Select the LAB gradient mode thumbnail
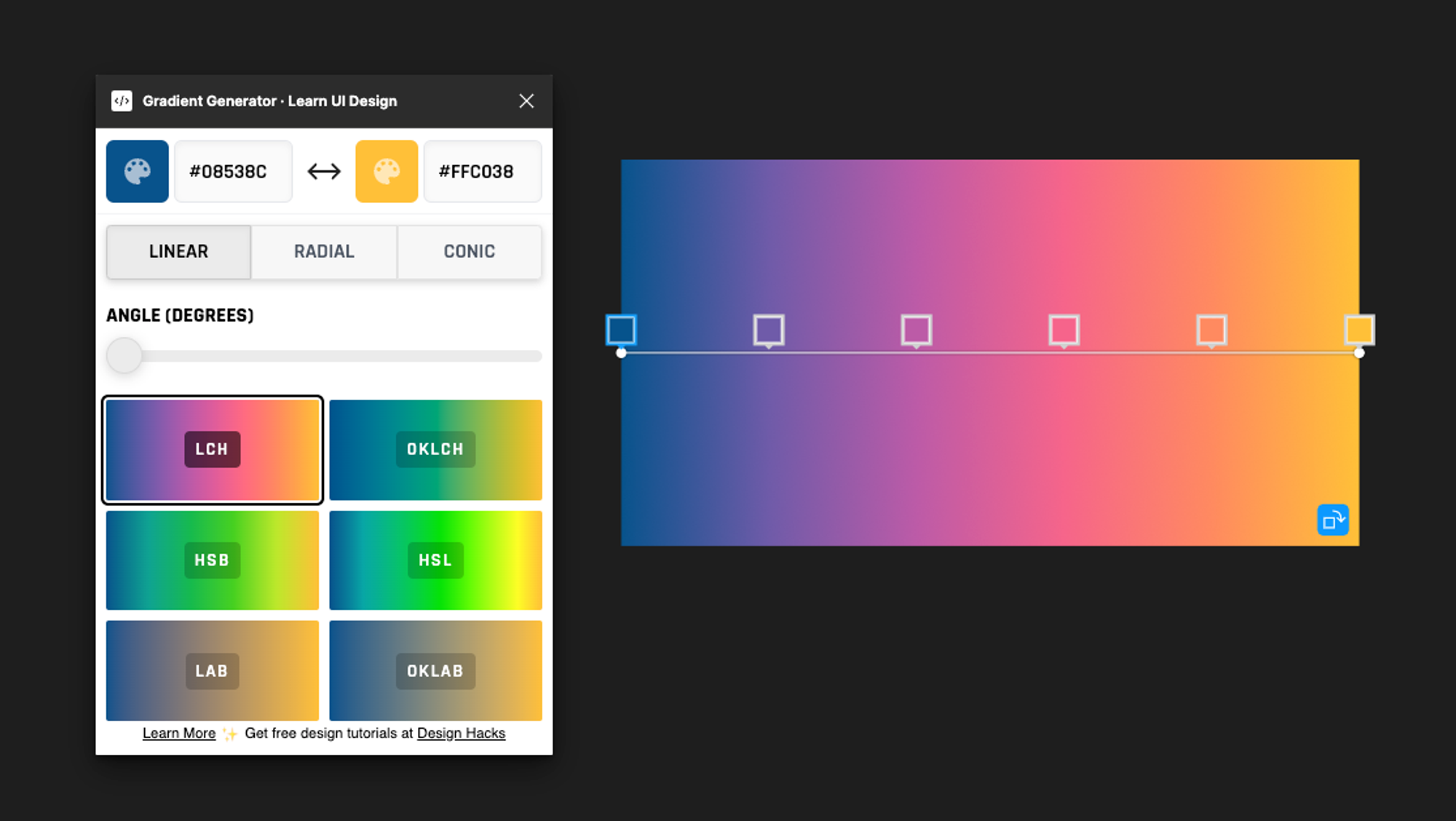This screenshot has height=821, width=1456. click(x=211, y=670)
